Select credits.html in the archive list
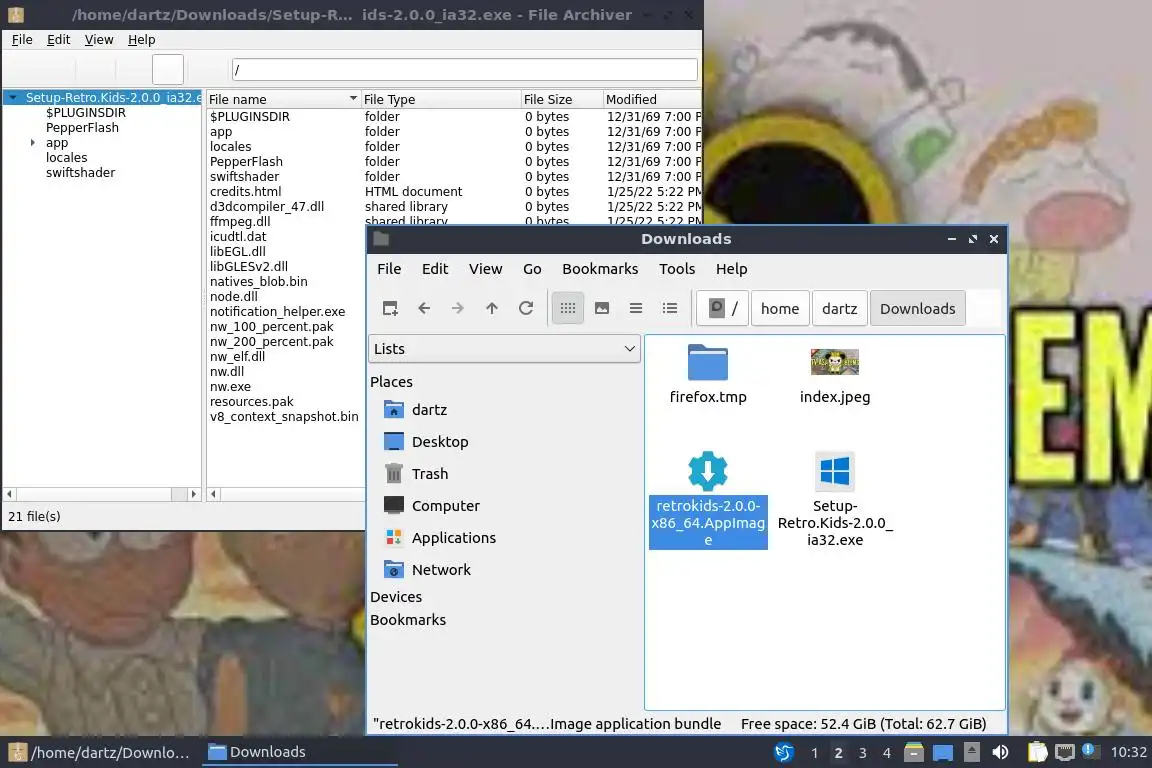The width and height of the screenshot is (1152, 768). [x=245, y=191]
